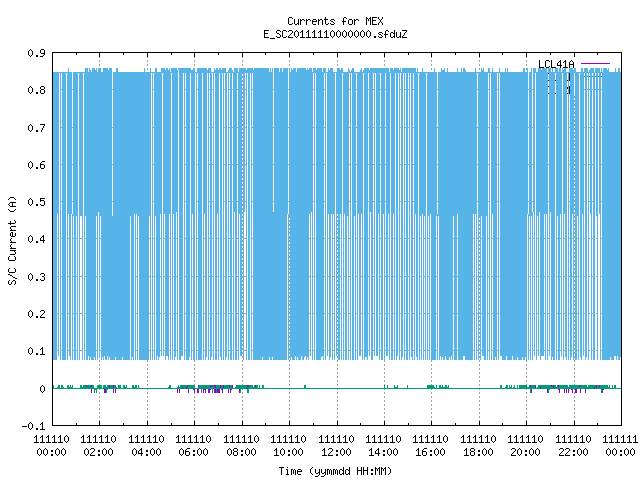Click the 20:00 time tick label
The image size is (640, 480).
pyautogui.click(x=525, y=452)
